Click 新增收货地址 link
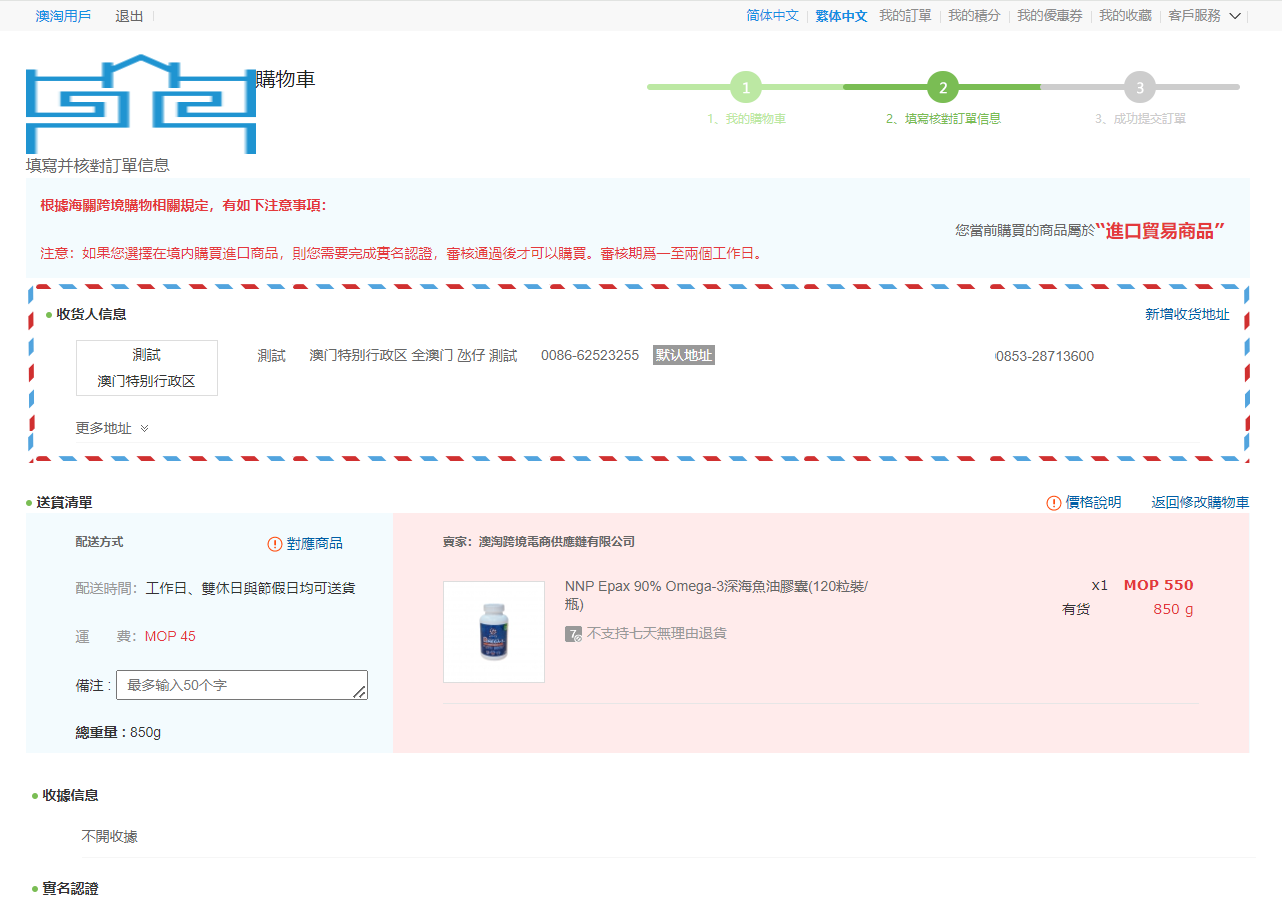 tap(1187, 314)
